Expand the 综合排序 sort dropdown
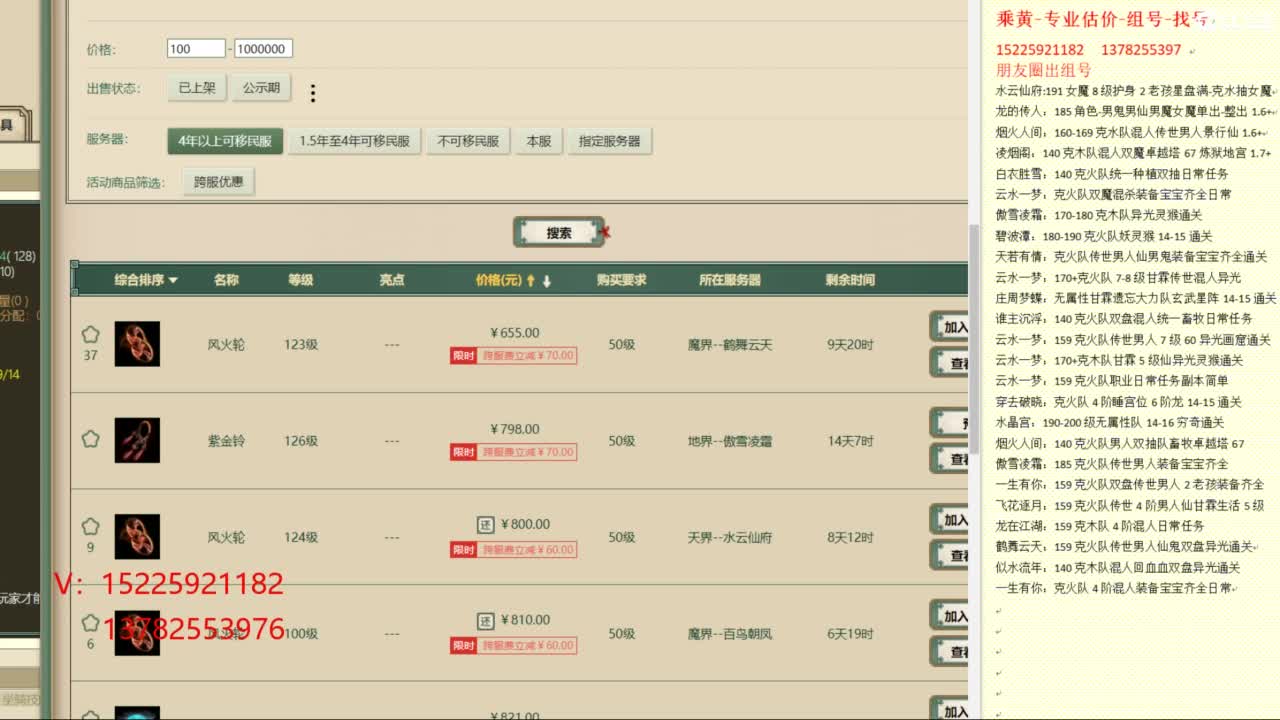 146,280
